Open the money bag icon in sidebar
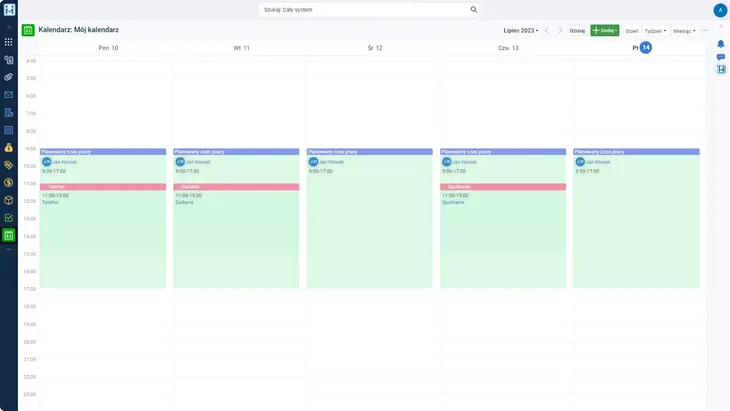 pos(9,147)
